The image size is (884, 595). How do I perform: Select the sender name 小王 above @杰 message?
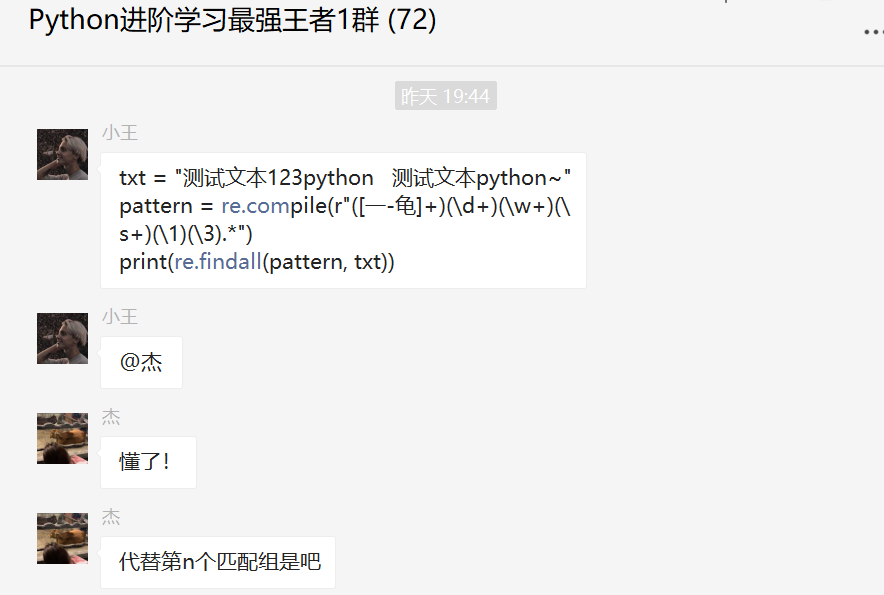coord(120,317)
